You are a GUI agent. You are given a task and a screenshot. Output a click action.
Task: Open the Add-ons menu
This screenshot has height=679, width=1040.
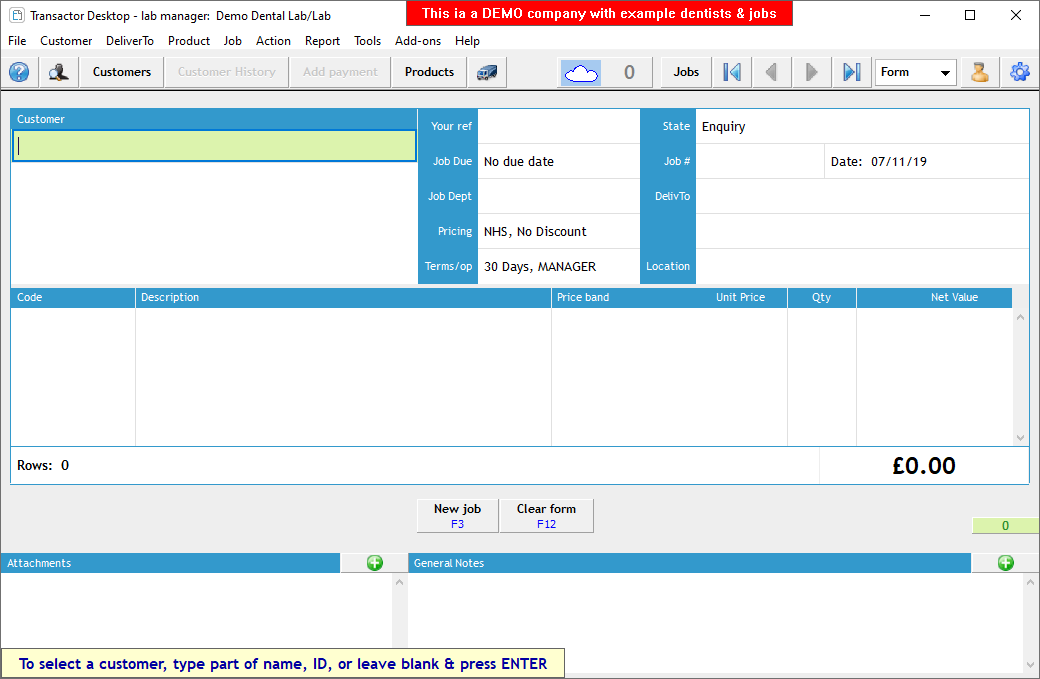(418, 41)
